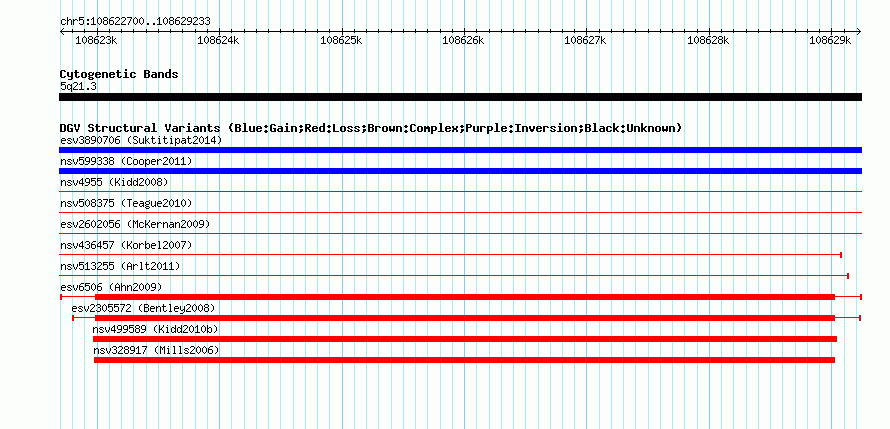
Task: Open variant label nsv4955 (Kidd2008)
Action: pos(114,182)
